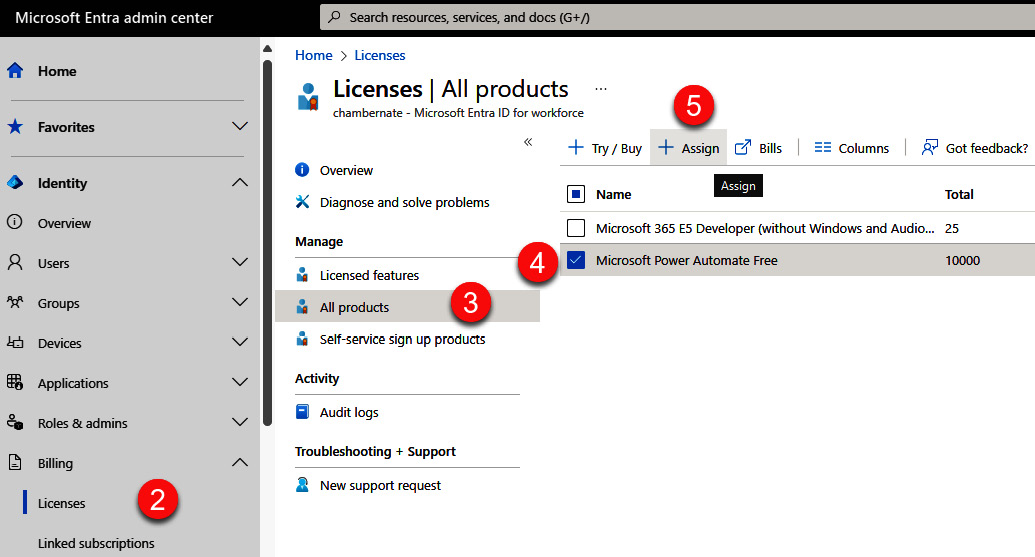Uncheck the Microsoft Power Automate Free checkbox
The width and height of the screenshot is (1035, 557).
point(576,259)
